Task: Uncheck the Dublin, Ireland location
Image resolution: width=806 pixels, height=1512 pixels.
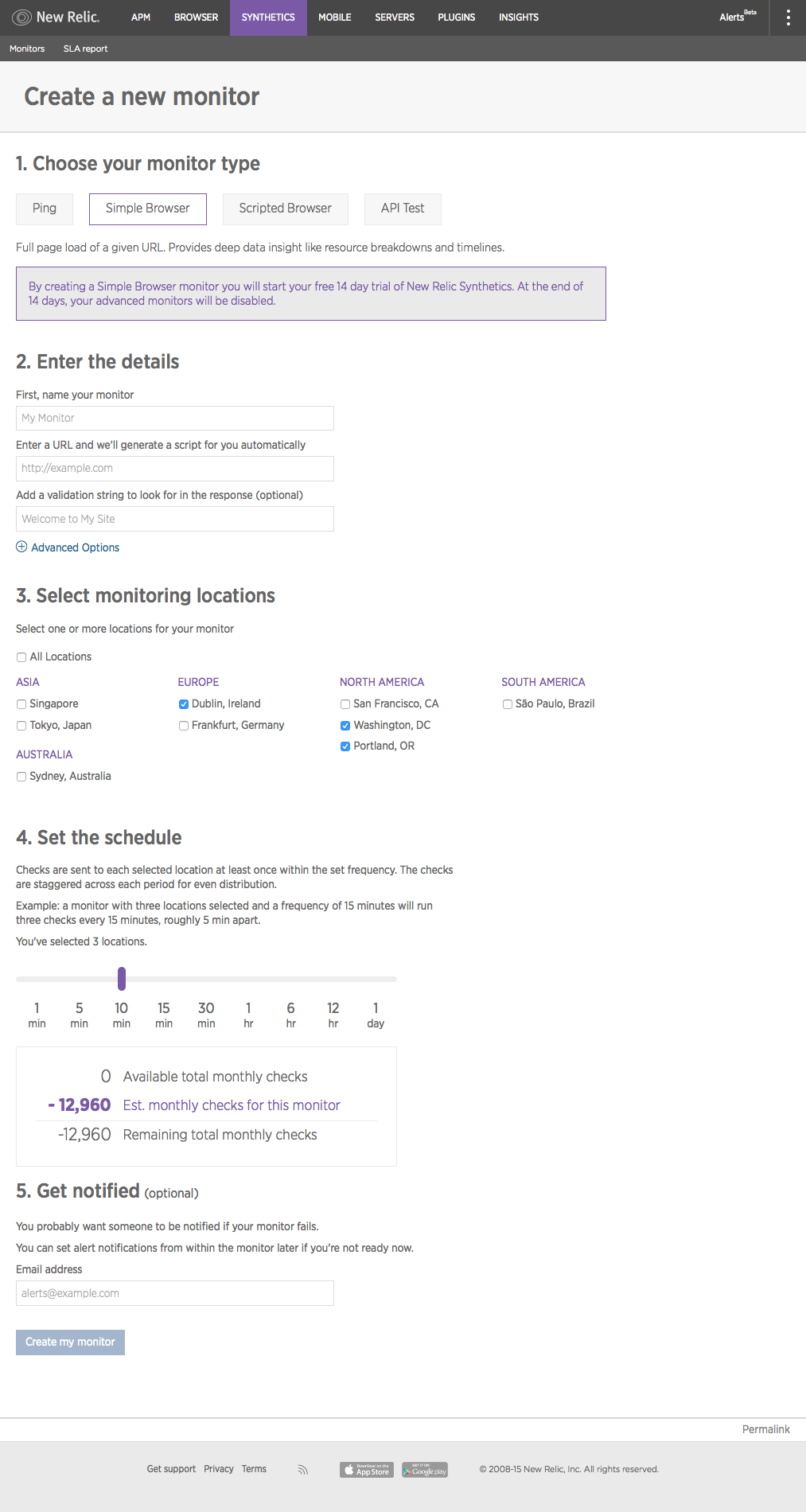Action: pyautogui.click(x=184, y=704)
